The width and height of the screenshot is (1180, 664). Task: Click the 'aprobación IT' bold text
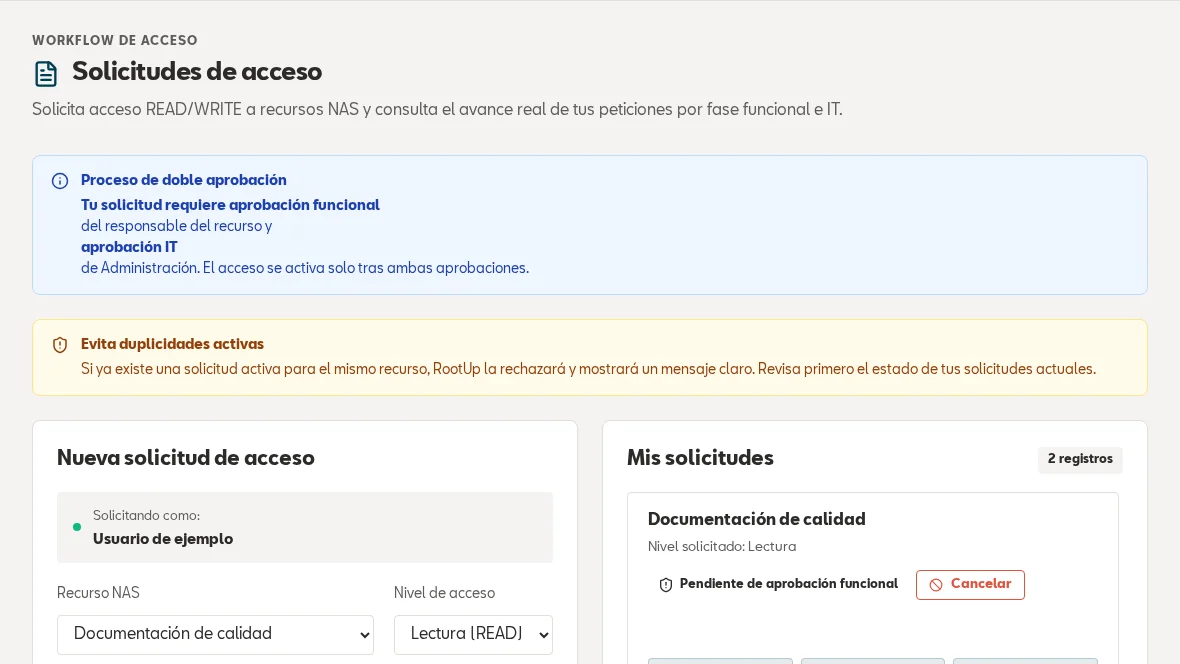129,247
